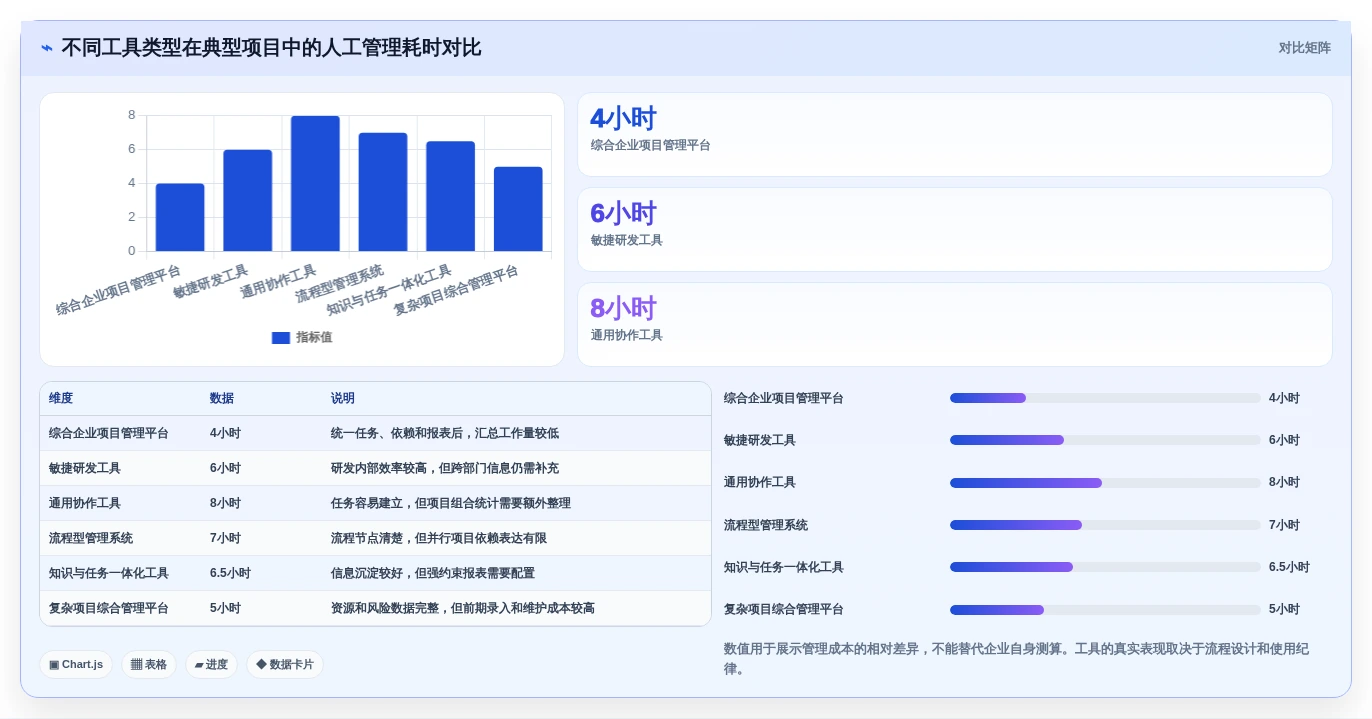Toggle the 指标值 legend swatch in the chart

(x=280, y=338)
